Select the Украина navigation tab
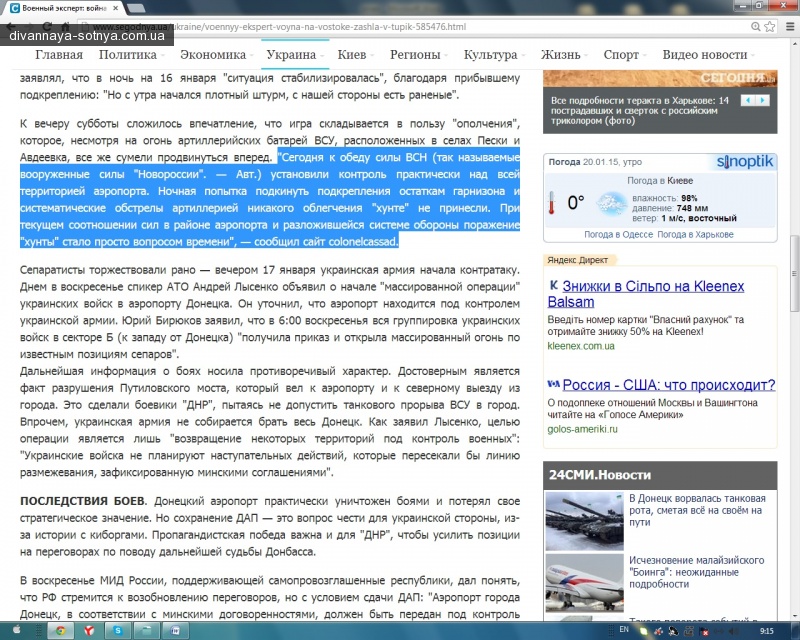 [x=291, y=55]
